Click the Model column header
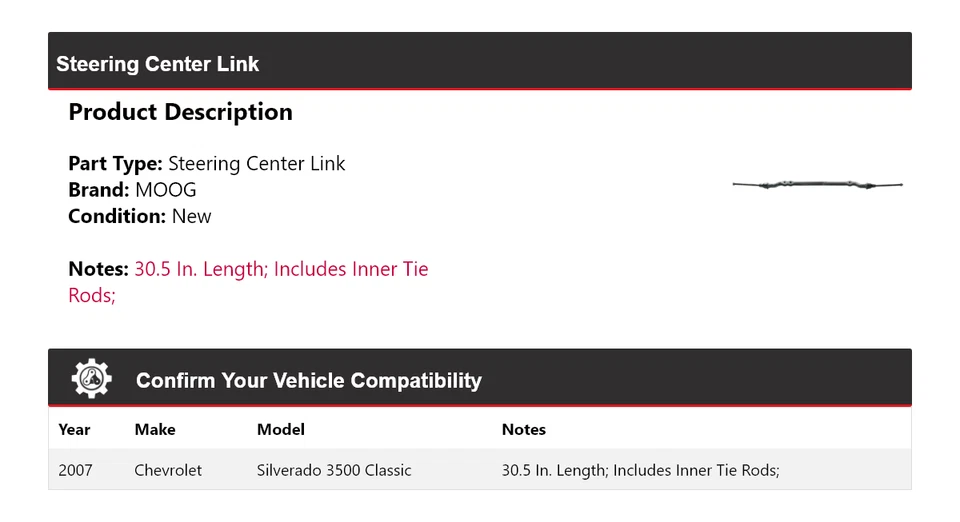960x522 pixels. click(281, 429)
